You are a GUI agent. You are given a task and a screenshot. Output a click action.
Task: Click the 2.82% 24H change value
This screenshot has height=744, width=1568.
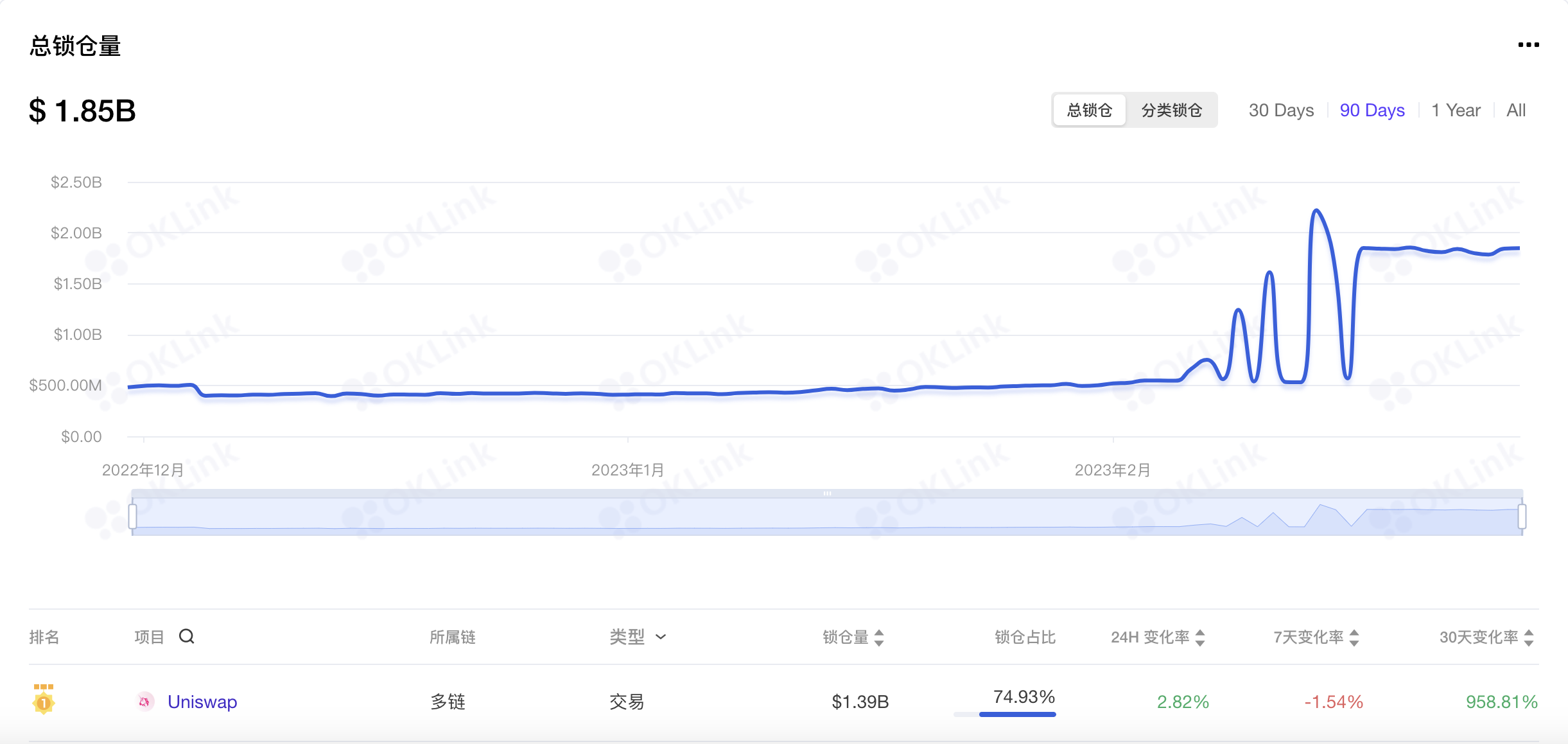(x=1183, y=702)
